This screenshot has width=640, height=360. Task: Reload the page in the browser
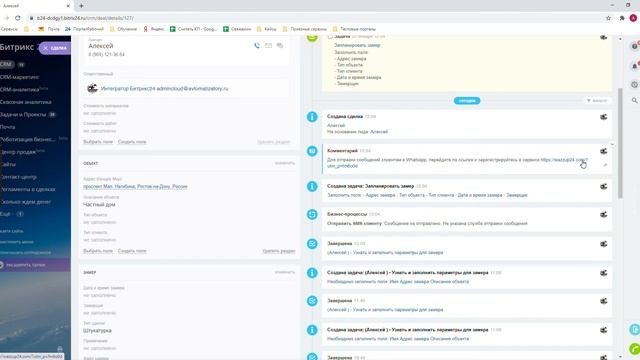coord(18,18)
